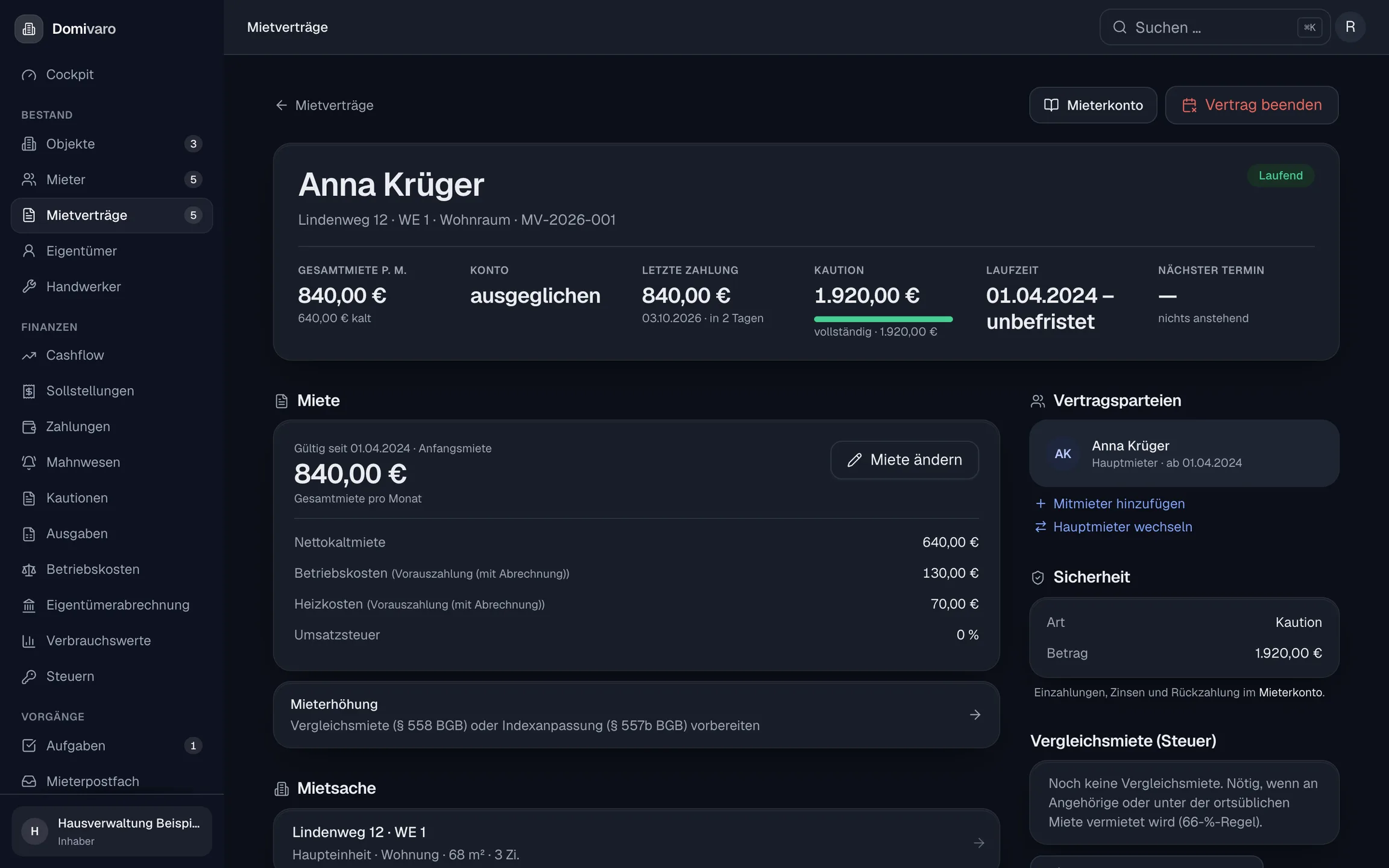
Task: Click the search field Suchen
Action: [x=1215, y=27]
